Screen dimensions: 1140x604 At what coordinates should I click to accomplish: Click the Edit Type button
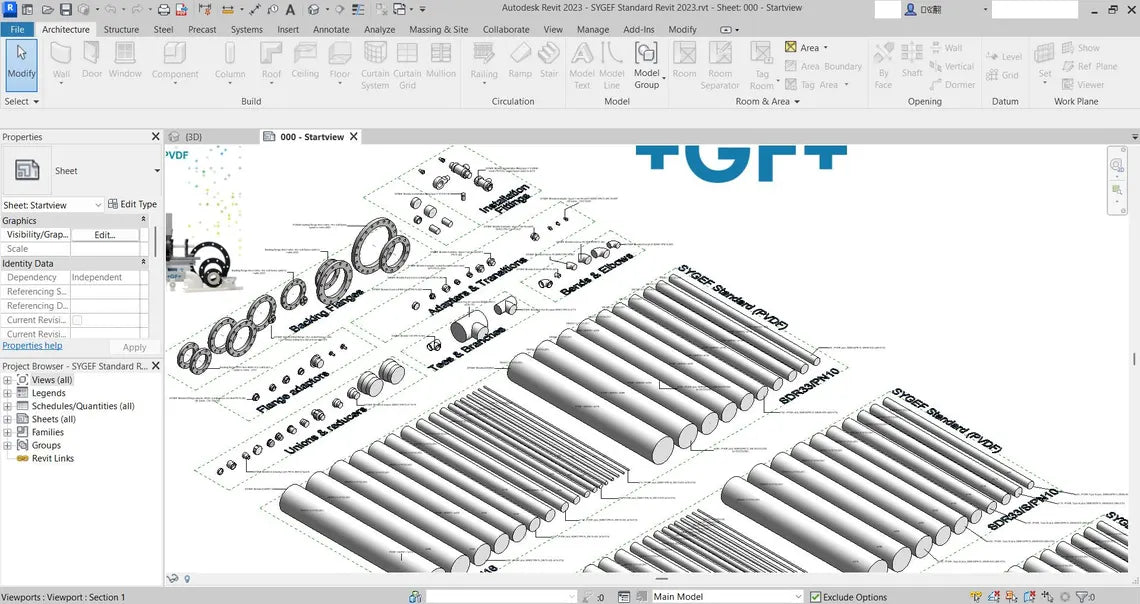132,204
